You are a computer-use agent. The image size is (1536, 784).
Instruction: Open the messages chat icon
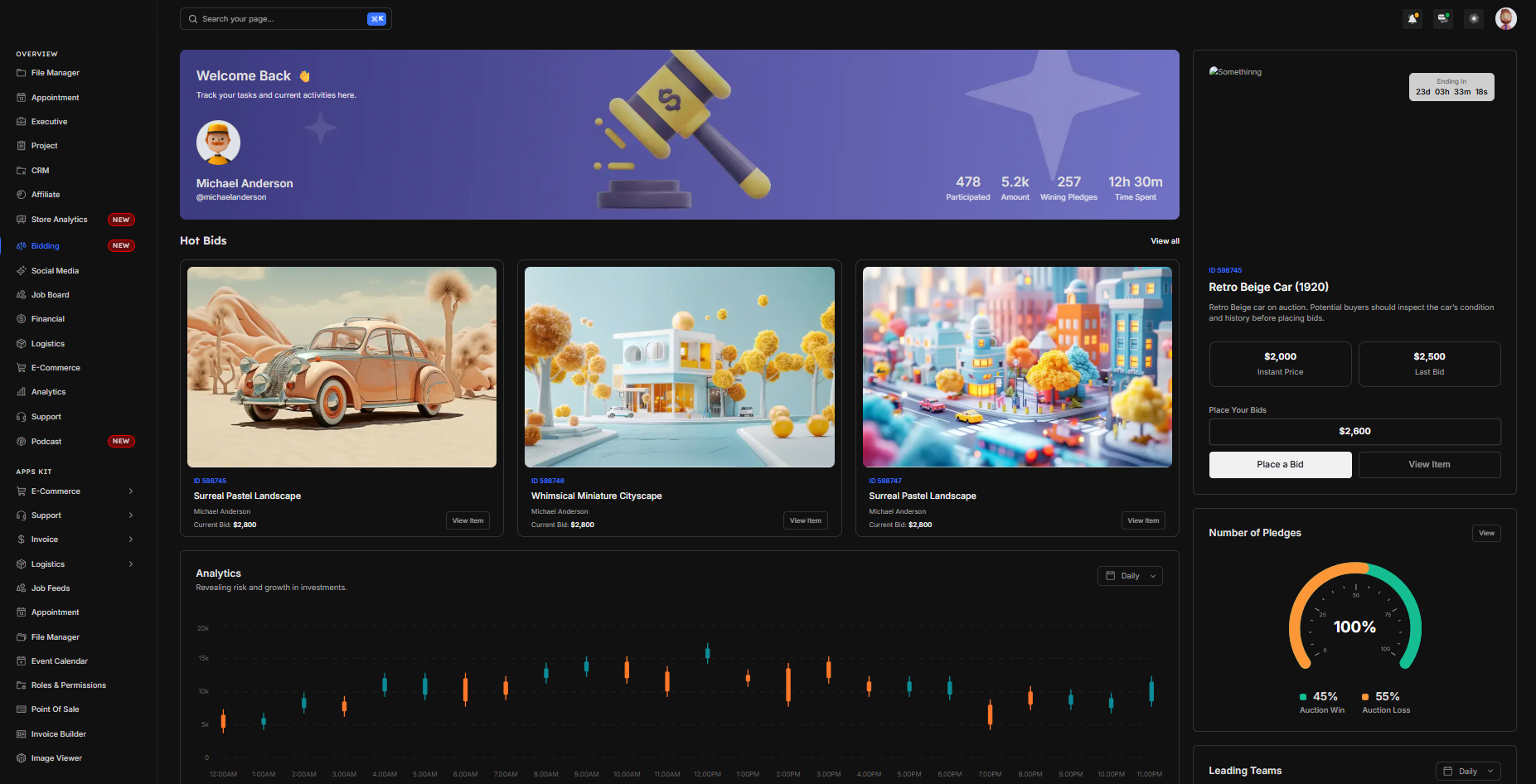tap(1443, 19)
